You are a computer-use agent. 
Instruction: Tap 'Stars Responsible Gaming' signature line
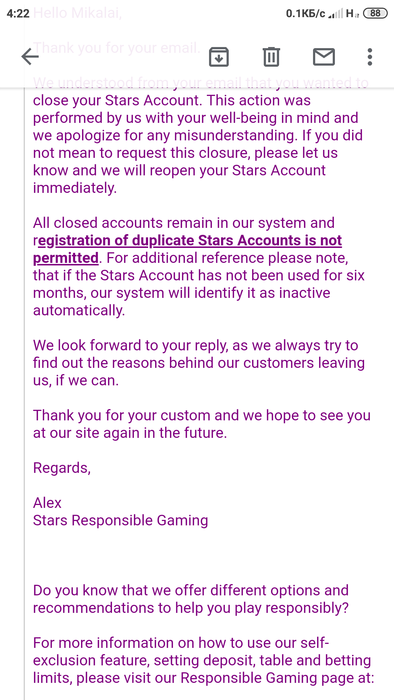tap(120, 521)
